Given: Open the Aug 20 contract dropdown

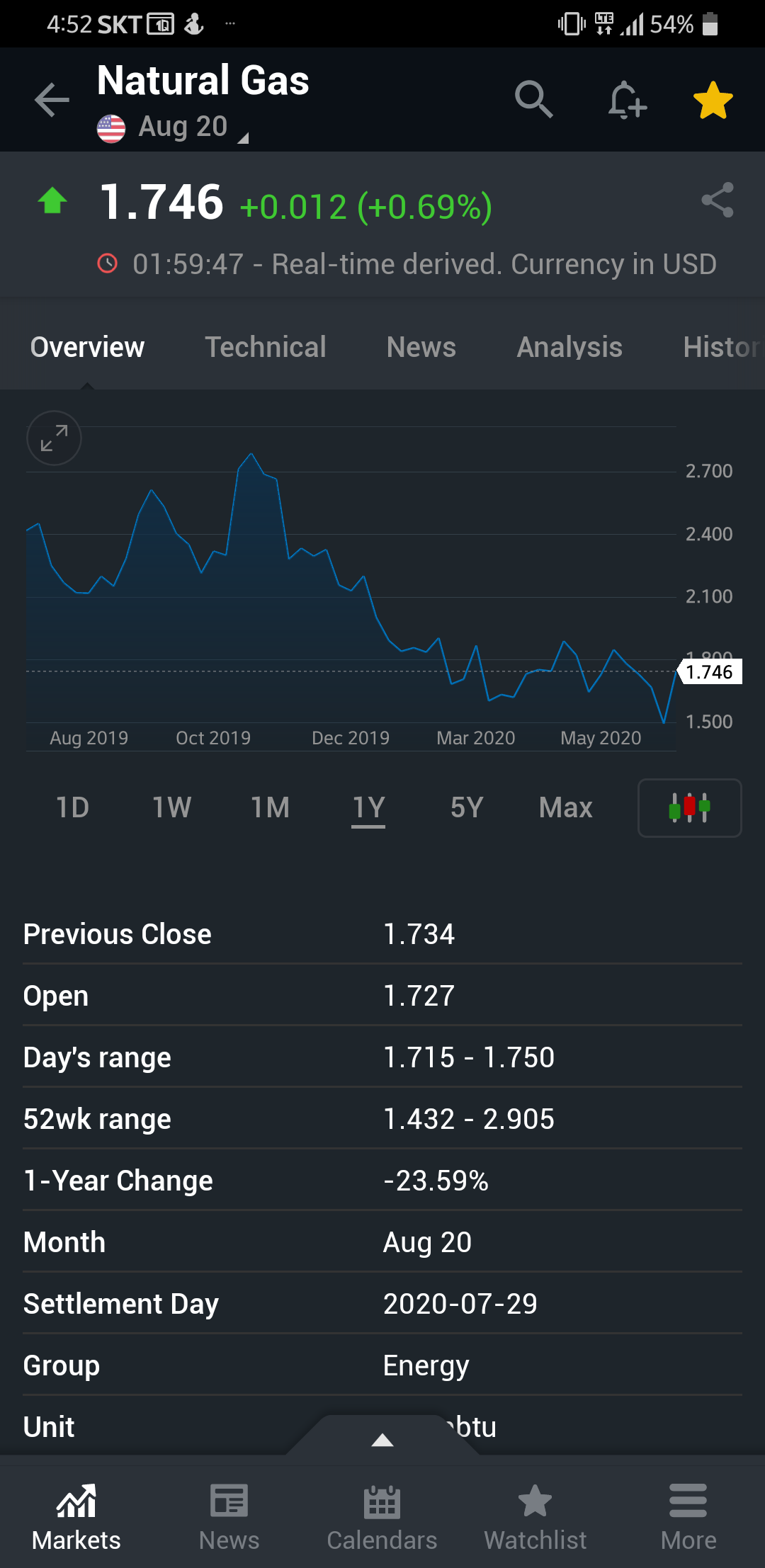Looking at the screenshot, I should coord(193,127).
